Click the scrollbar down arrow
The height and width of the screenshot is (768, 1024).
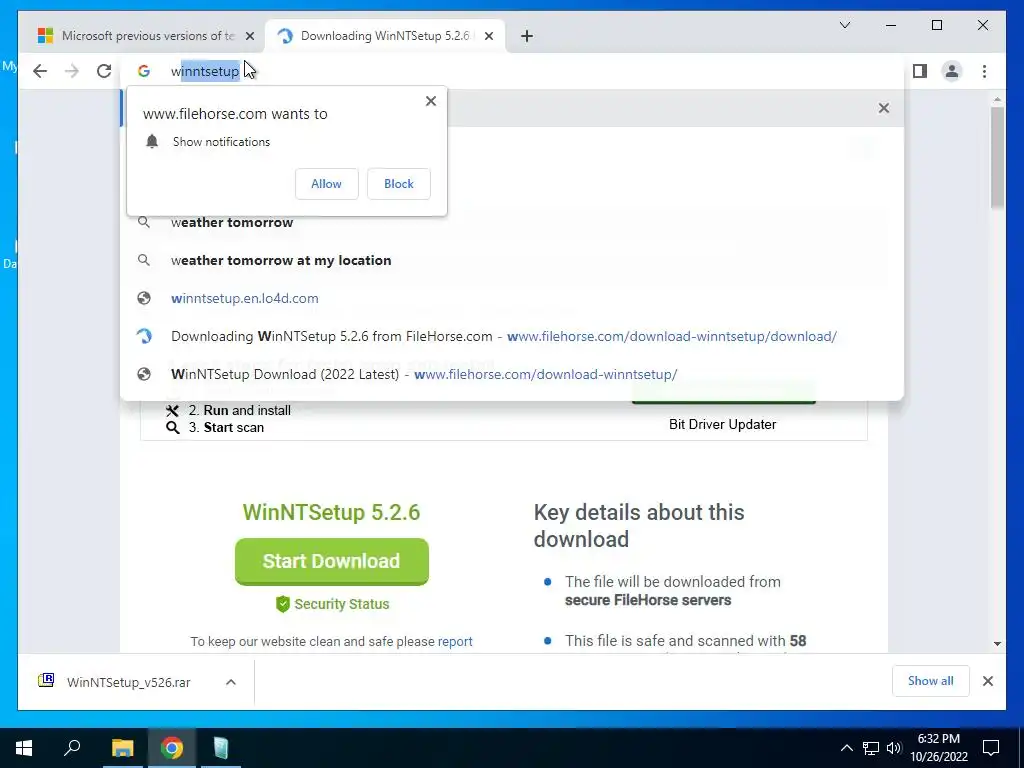tap(997, 644)
